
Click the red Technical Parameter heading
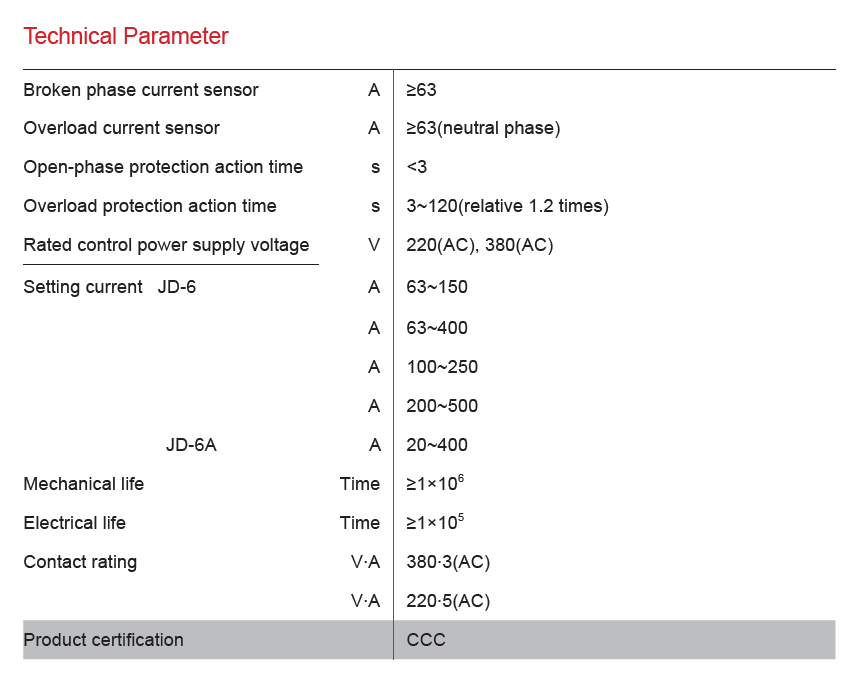[126, 37]
